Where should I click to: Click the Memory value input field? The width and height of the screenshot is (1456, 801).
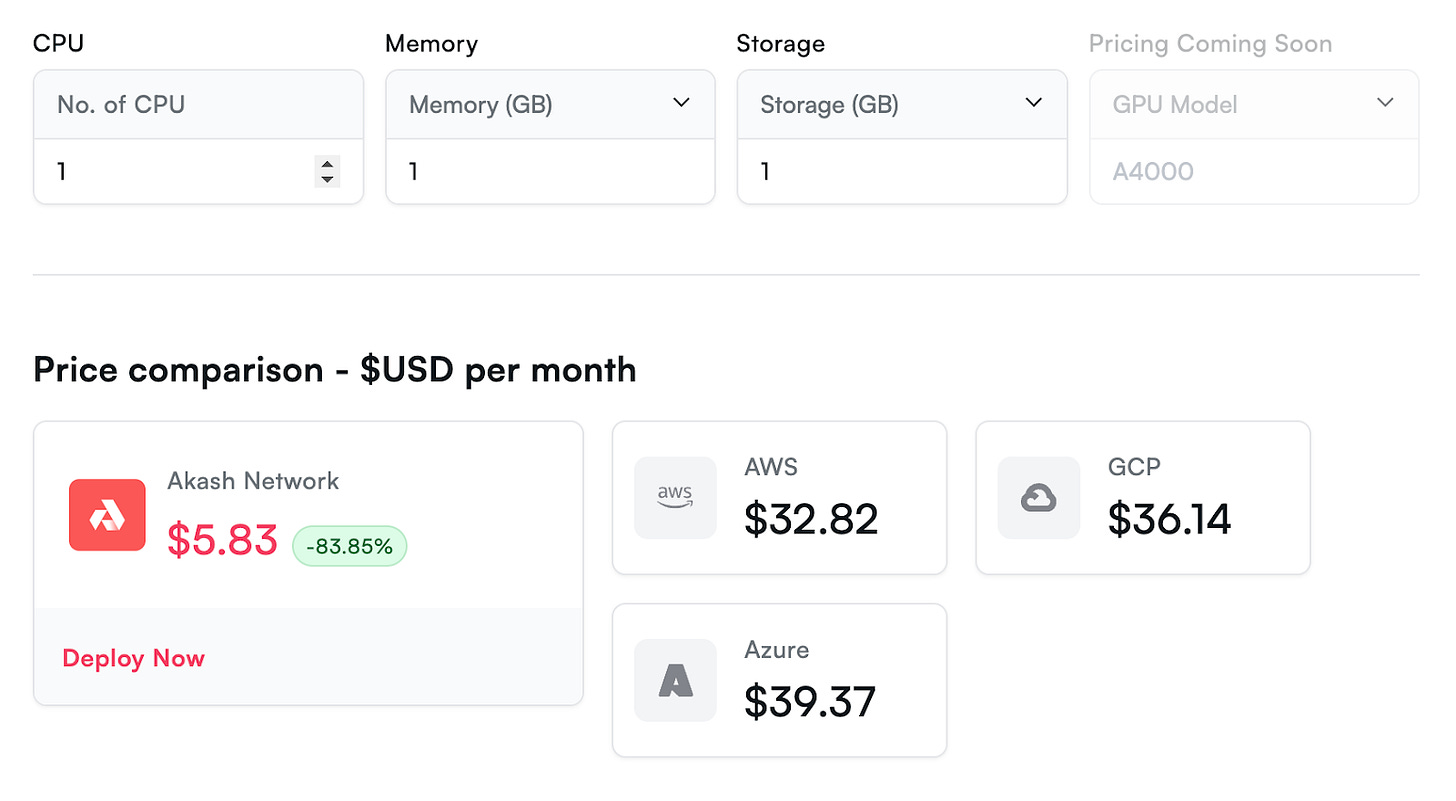pyautogui.click(x=550, y=172)
